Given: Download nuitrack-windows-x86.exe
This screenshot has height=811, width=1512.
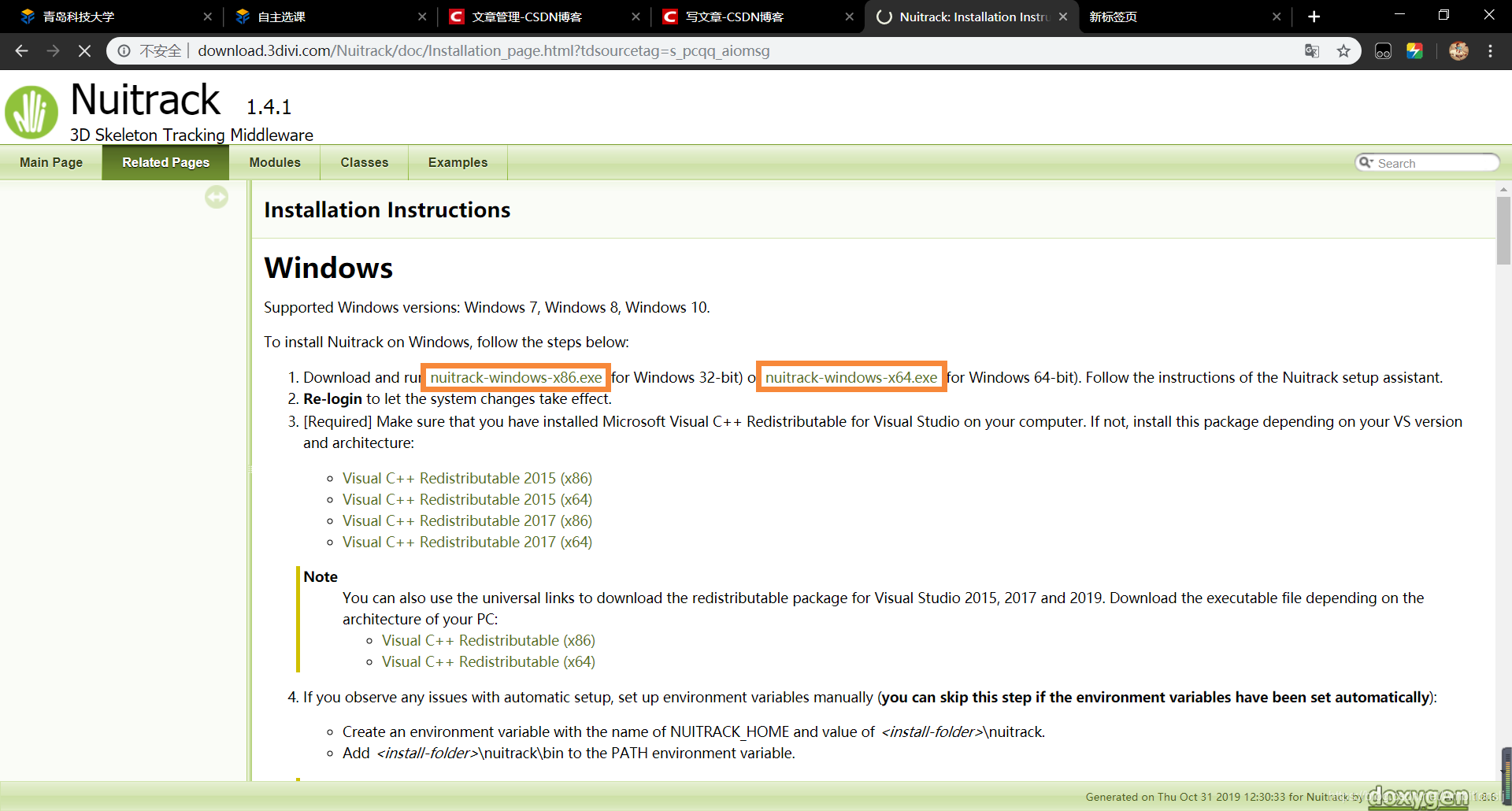Looking at the screenshot, I should tap(516, 377).
